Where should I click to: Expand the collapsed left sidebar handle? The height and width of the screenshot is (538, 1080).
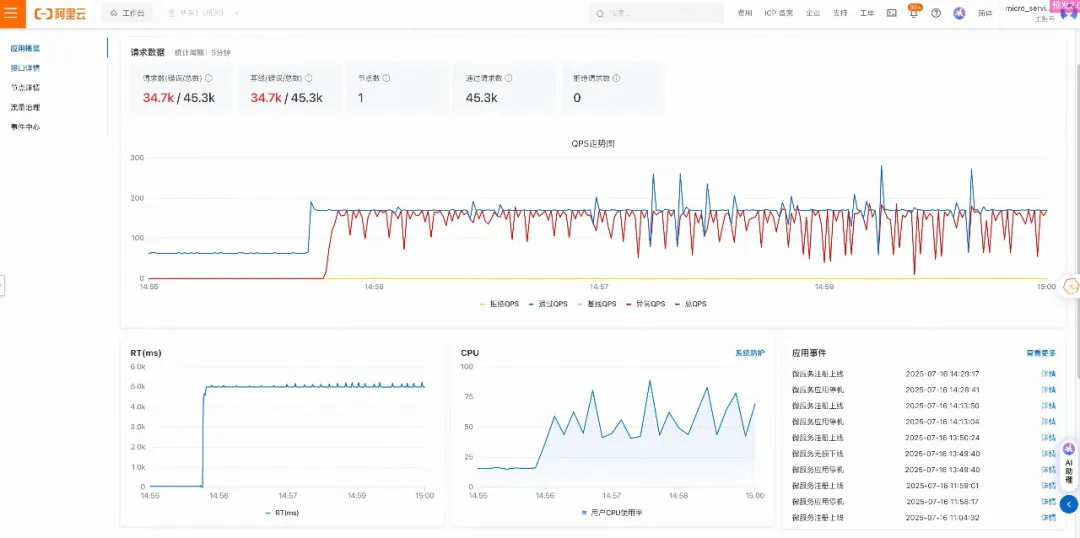(x=2, y=285)
